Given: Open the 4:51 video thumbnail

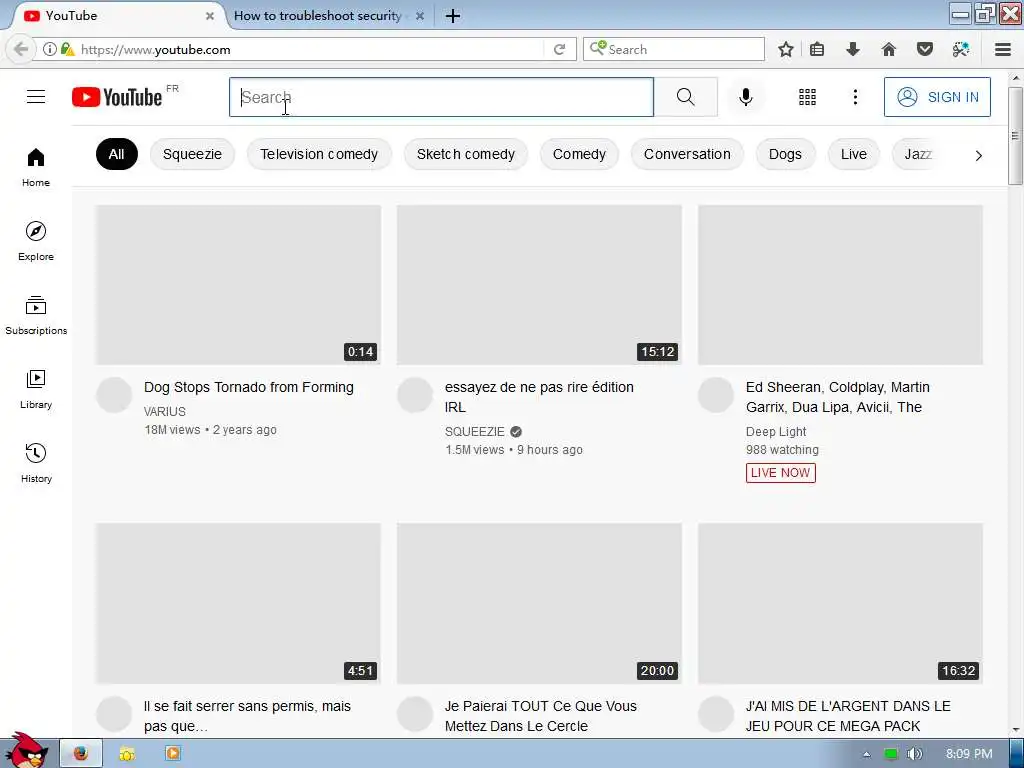Looking at the screenshot, I should (x=238, y=603).
